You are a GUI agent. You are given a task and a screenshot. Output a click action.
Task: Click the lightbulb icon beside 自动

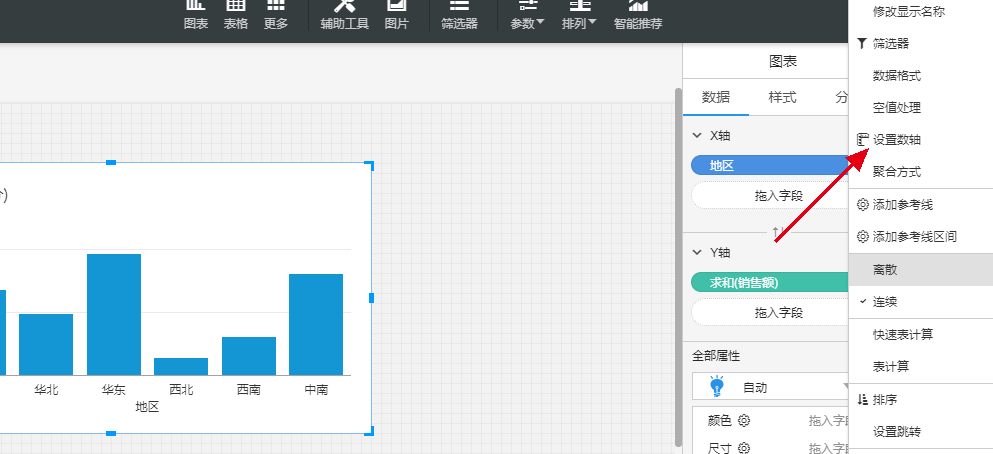(x=716, y=386)
